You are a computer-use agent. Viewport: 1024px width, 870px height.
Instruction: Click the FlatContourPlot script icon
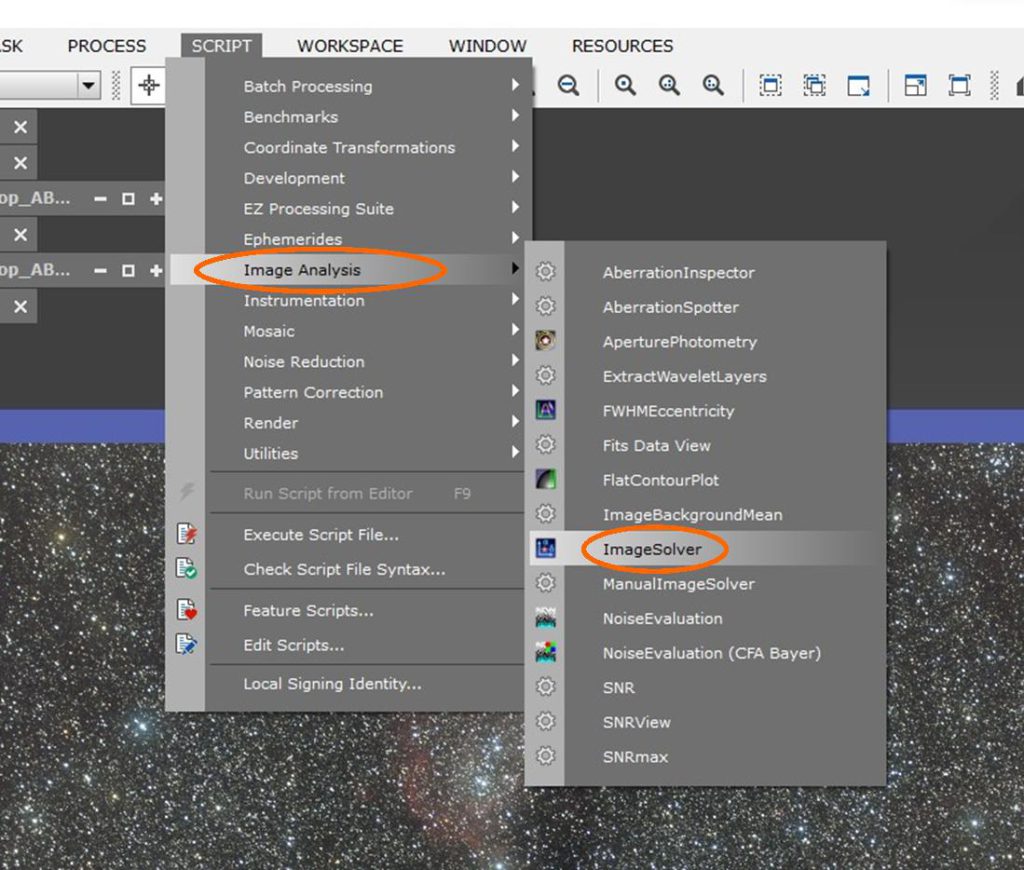click(545, 479)
